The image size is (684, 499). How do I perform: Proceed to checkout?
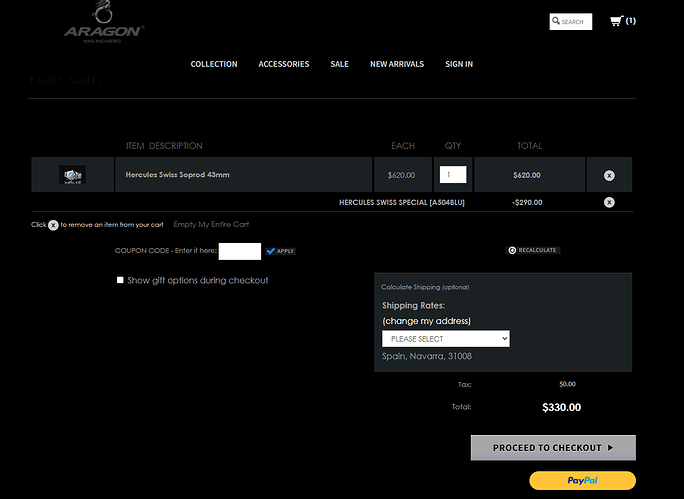coord(553,448)
